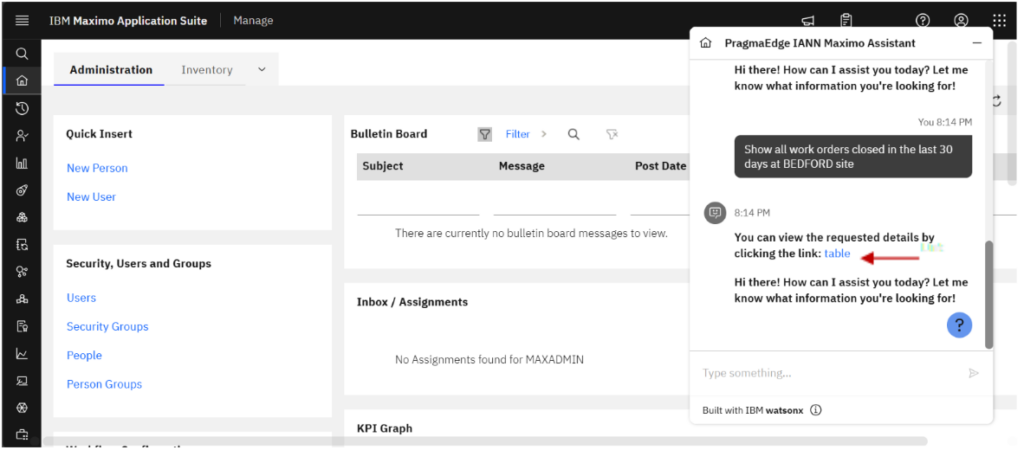
Task: Open the history clock icon in sidebar
Action: tap(22, 108)
